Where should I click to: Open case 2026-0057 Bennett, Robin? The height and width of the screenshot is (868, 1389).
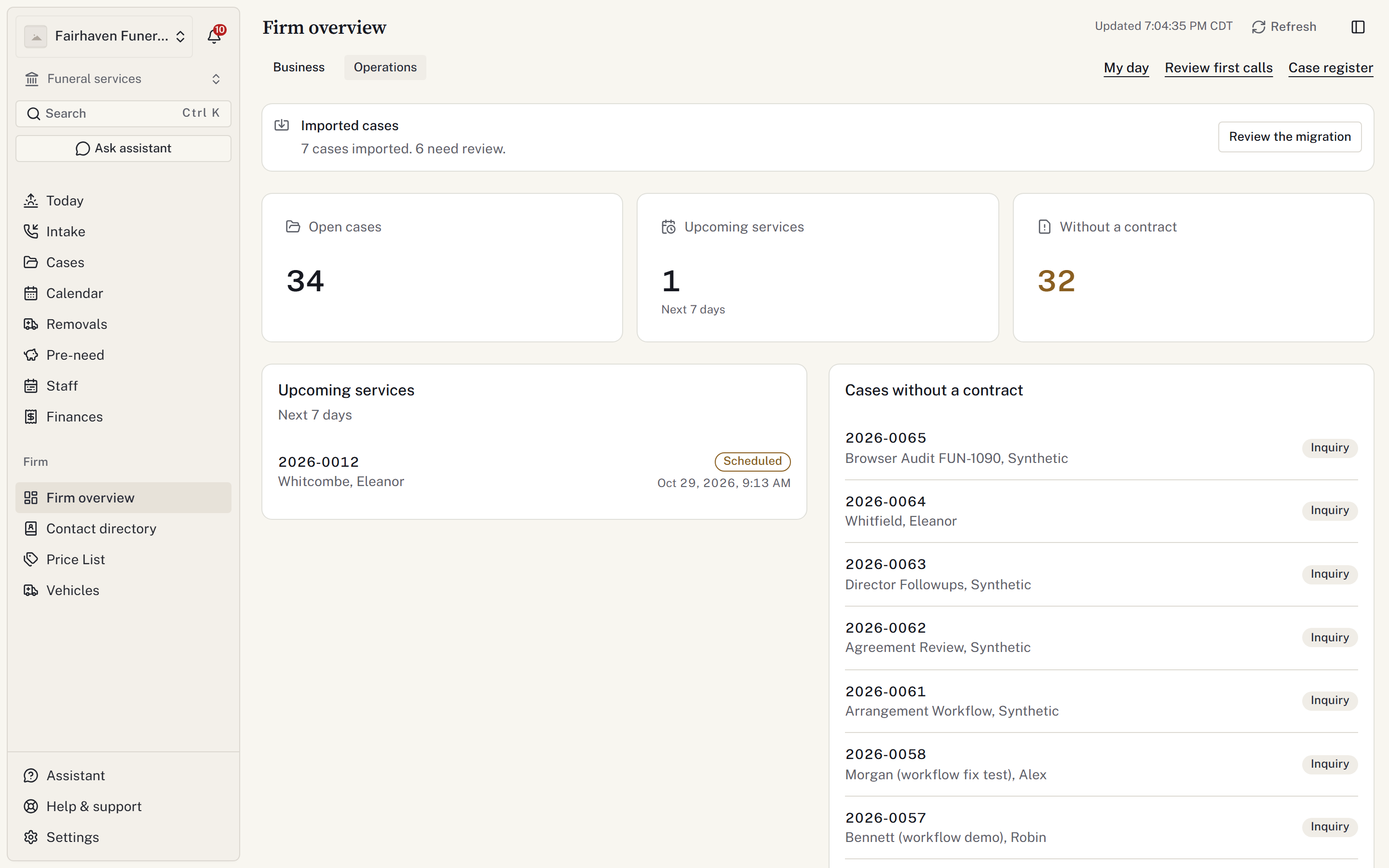pos(1101,827)
